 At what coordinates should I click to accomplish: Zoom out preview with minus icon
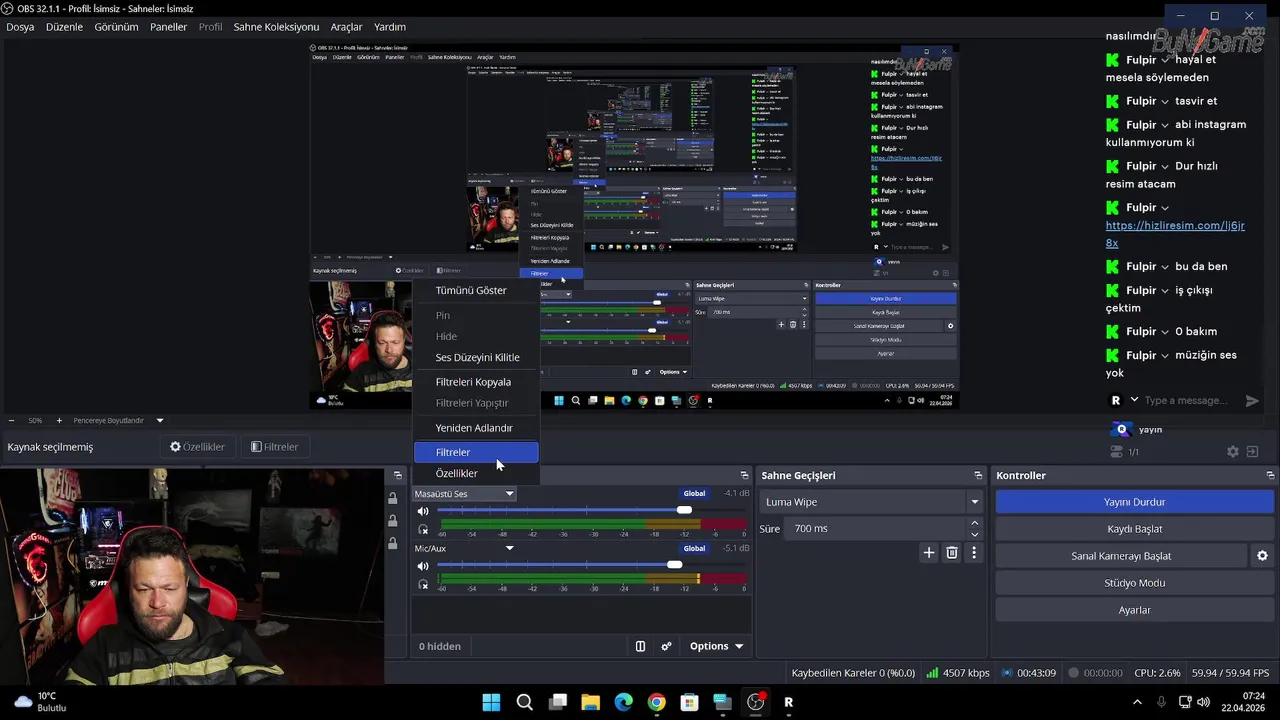(x=11, y=420)
